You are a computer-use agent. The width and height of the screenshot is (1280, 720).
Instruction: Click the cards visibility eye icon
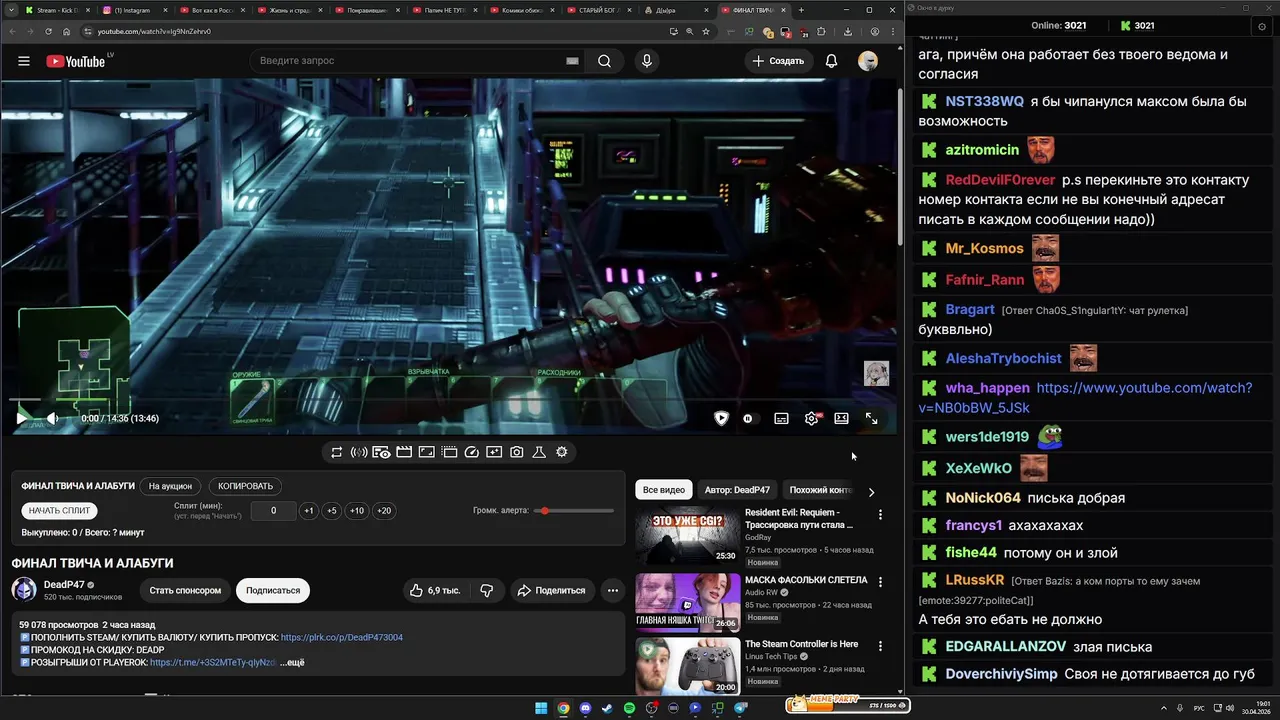pyautogui.click(x=381, y=452)
